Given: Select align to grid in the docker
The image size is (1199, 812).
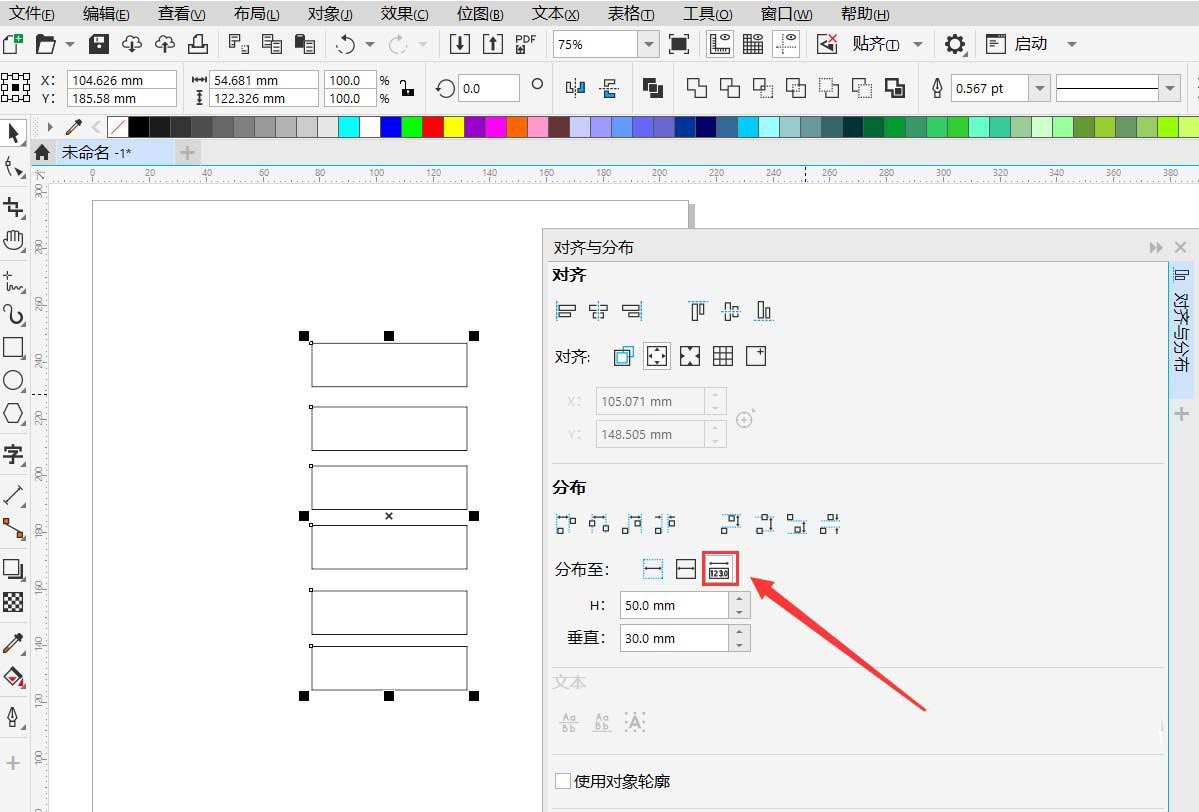Looking at the screenshot, I should tap(722, 355).
